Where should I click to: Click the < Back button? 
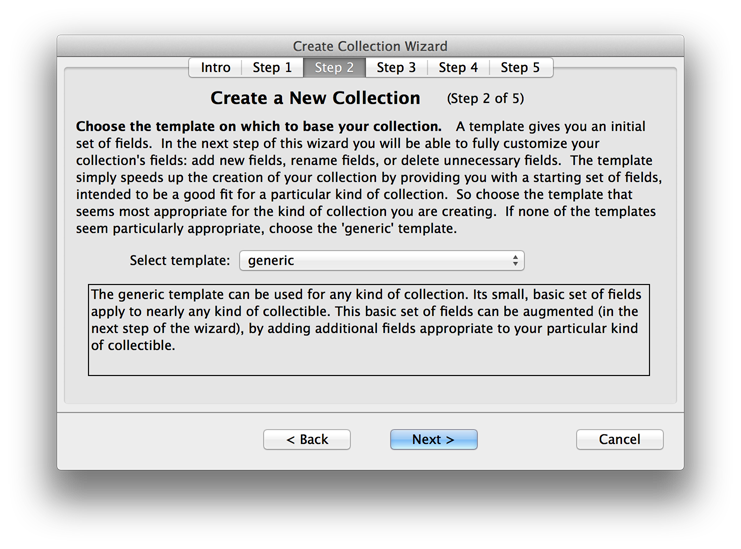pyautogui.click(x=307, y=439)
